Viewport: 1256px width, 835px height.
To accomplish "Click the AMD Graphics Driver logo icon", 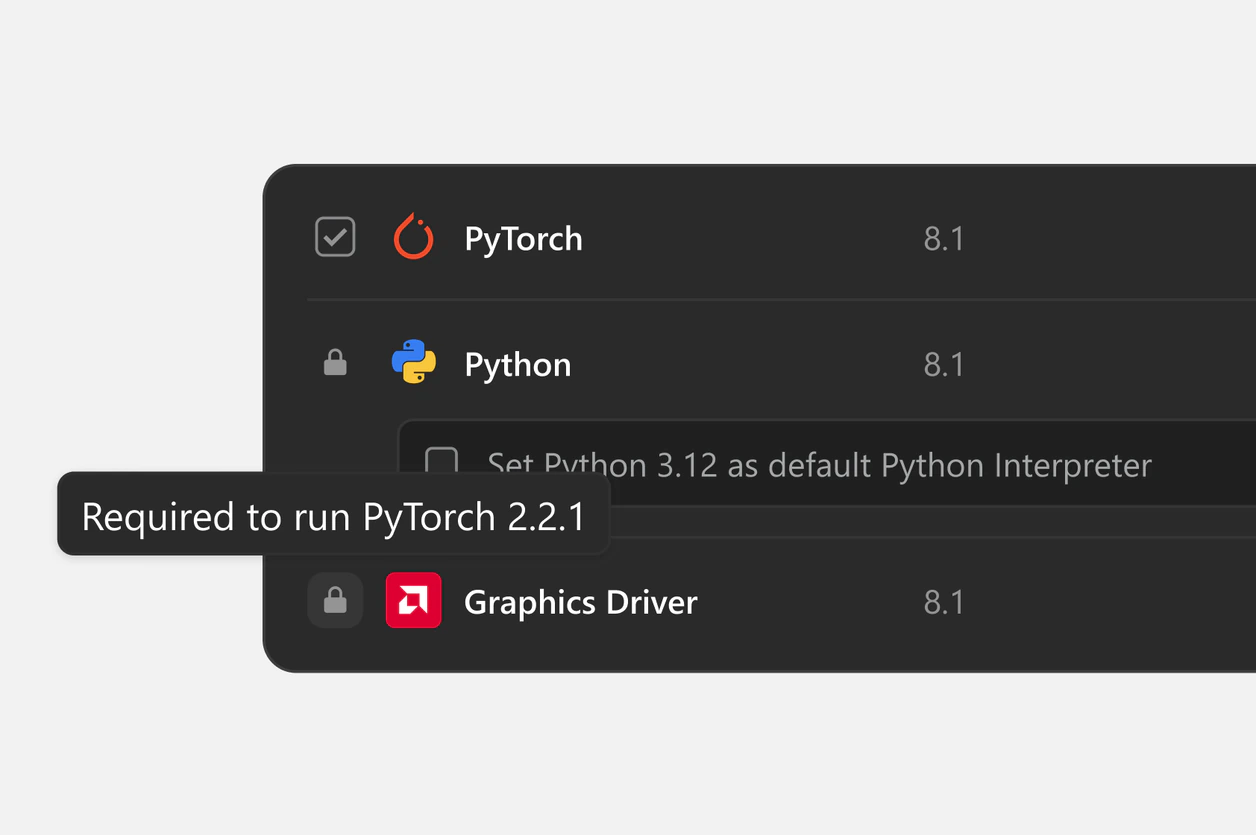I will (x=413, y=600).
